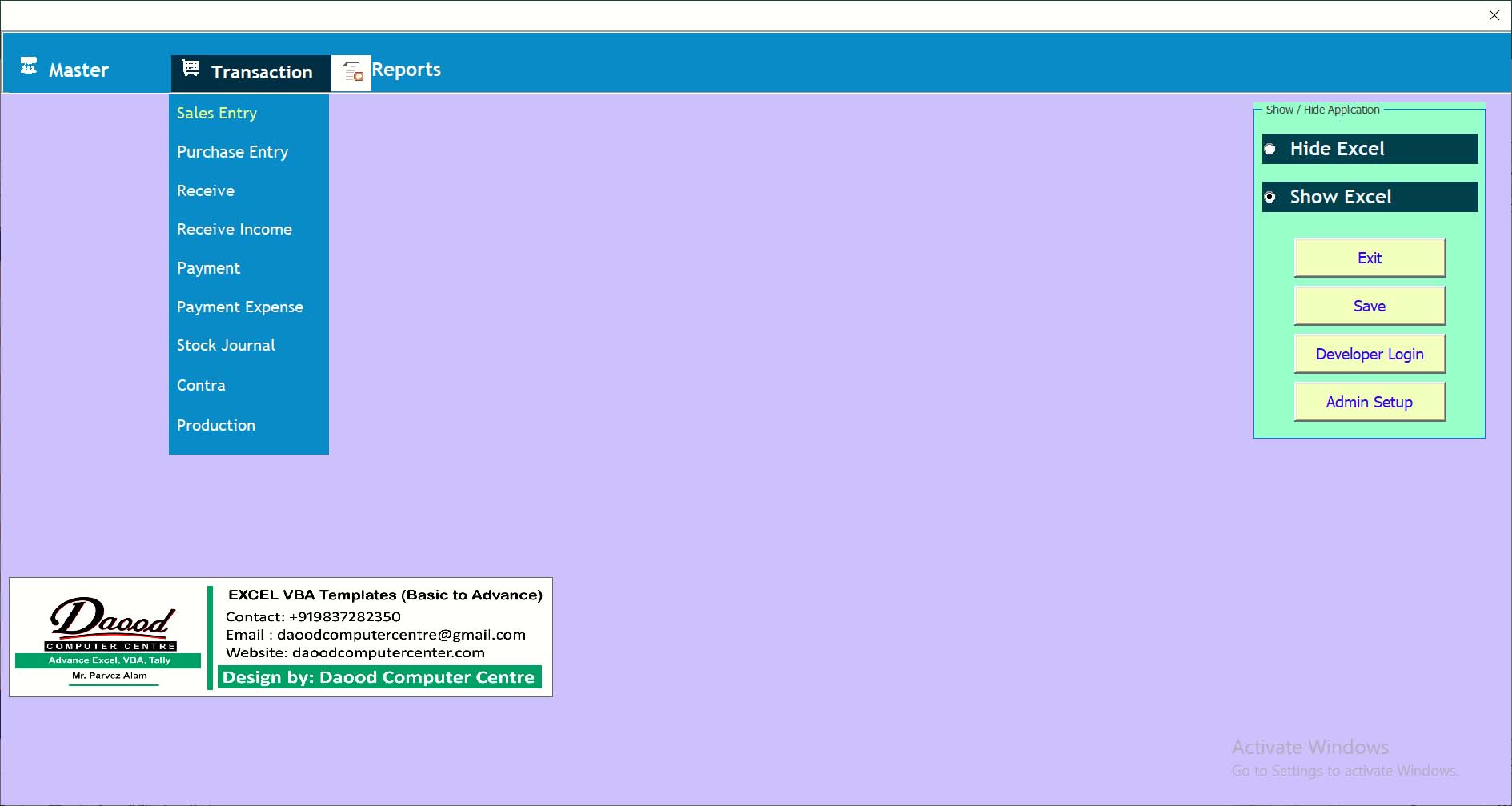Open Stock Journal entry

(x=226, y=346)
